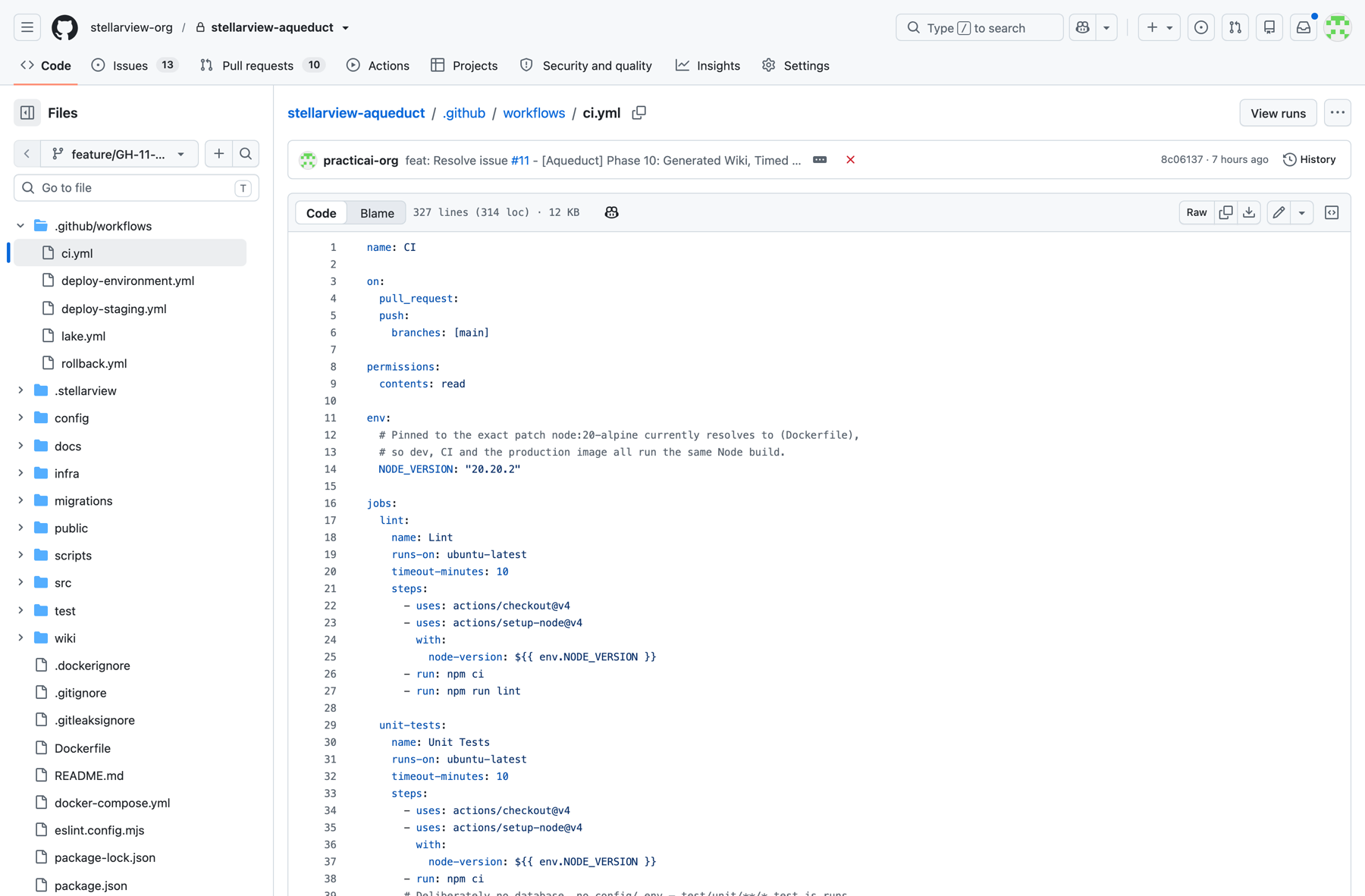Open the dropdown arrow beside the header Copilot icon
1365x896 pixels.
pyautogui.click(x=1106, y=28)
